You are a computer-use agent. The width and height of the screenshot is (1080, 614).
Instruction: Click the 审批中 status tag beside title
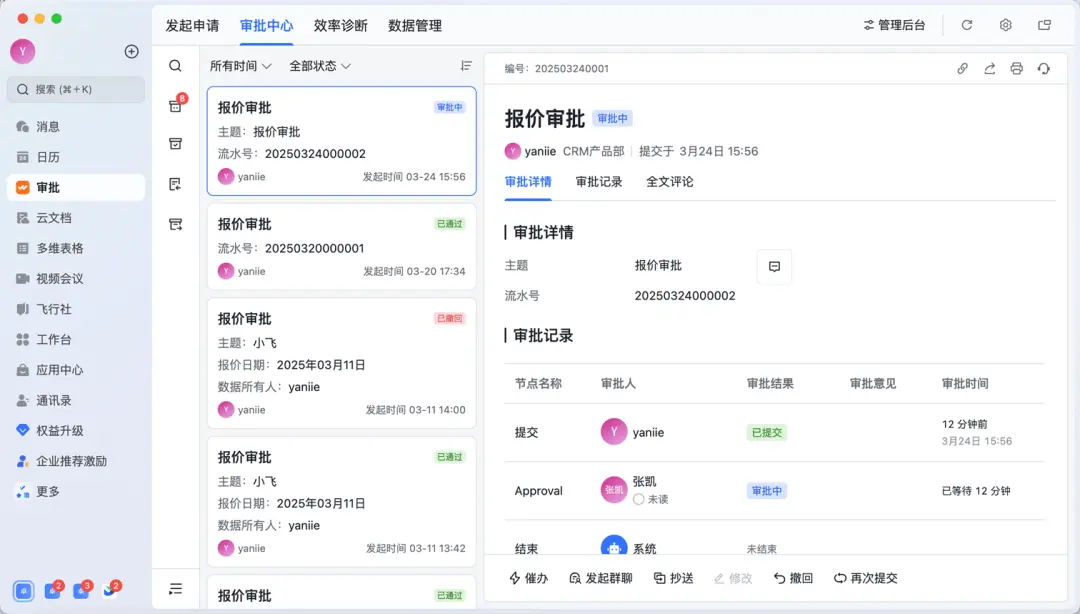[x=612, y=119]
